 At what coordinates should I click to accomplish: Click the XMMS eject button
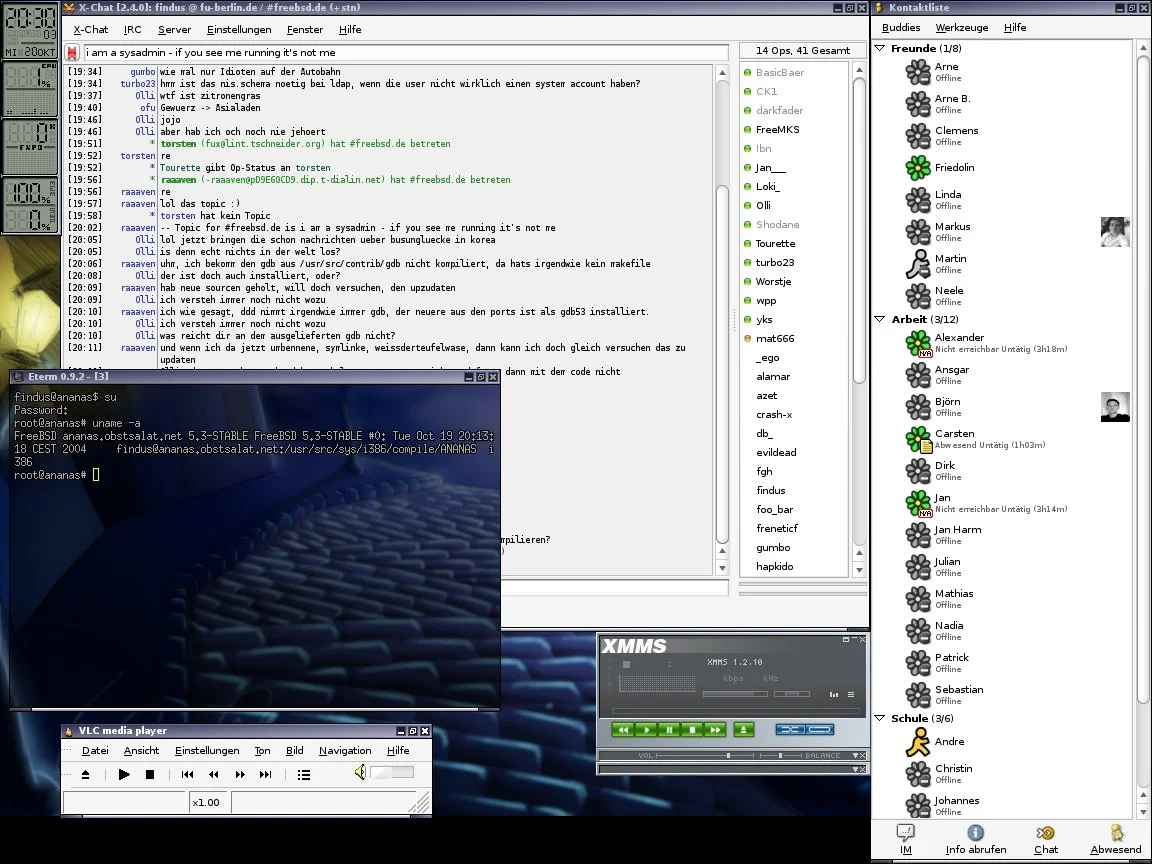pos(743,730)
